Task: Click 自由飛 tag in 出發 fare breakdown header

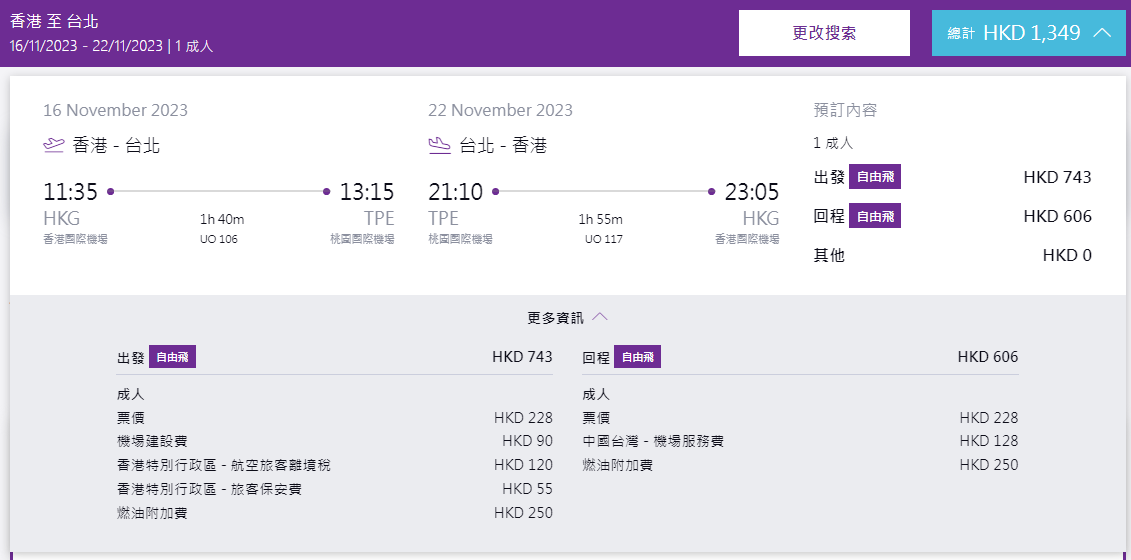Action: 172,357
